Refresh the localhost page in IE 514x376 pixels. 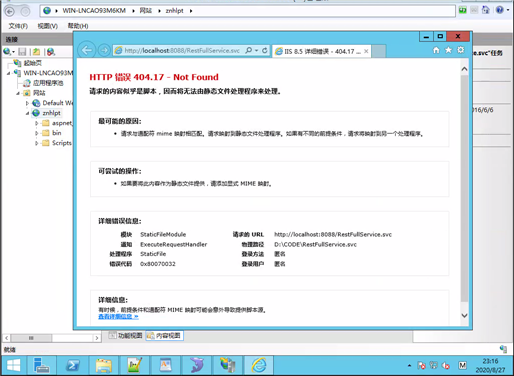265,50
